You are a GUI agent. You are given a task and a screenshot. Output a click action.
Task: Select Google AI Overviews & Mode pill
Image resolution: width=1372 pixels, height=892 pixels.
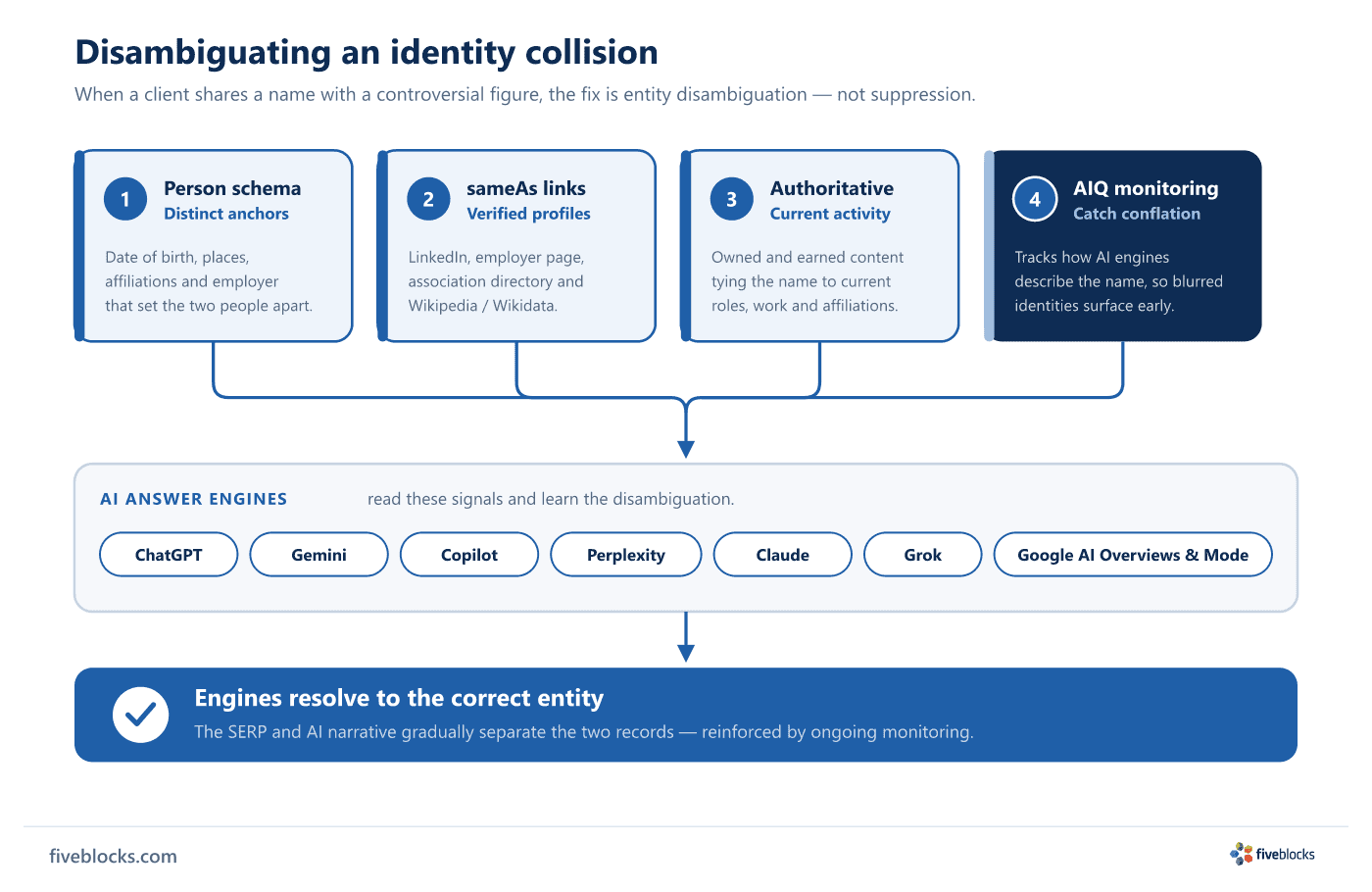click(1133, 555)
